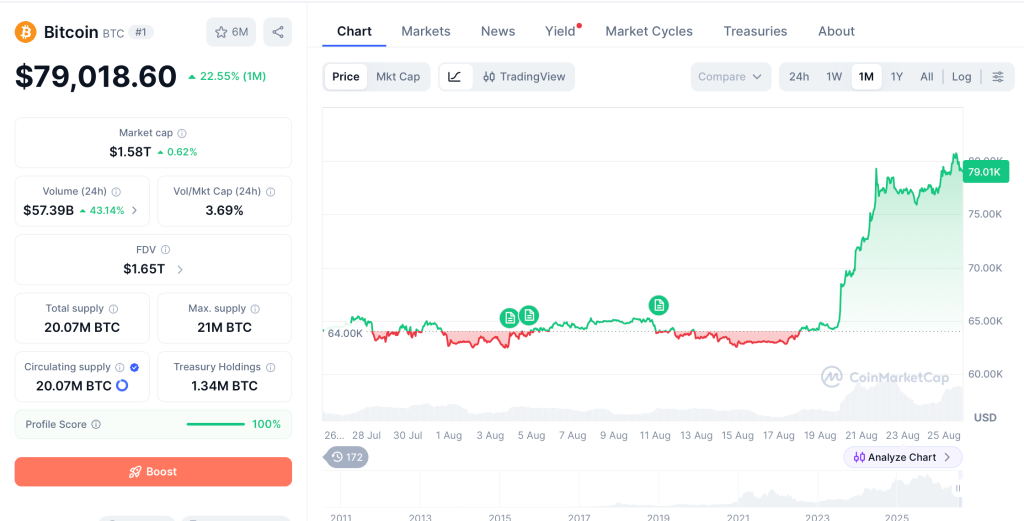This screenshot has height=521, width=1024.
Task: Expand the 24h Volume chevron
Action: pos(135,210)
